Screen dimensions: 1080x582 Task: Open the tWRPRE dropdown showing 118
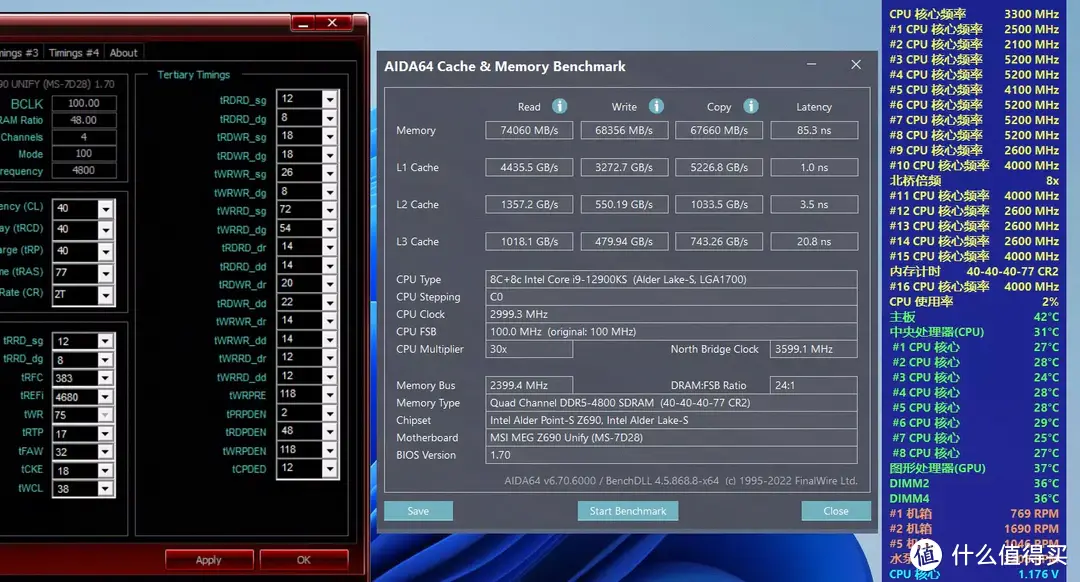click(x=330, y=395)
